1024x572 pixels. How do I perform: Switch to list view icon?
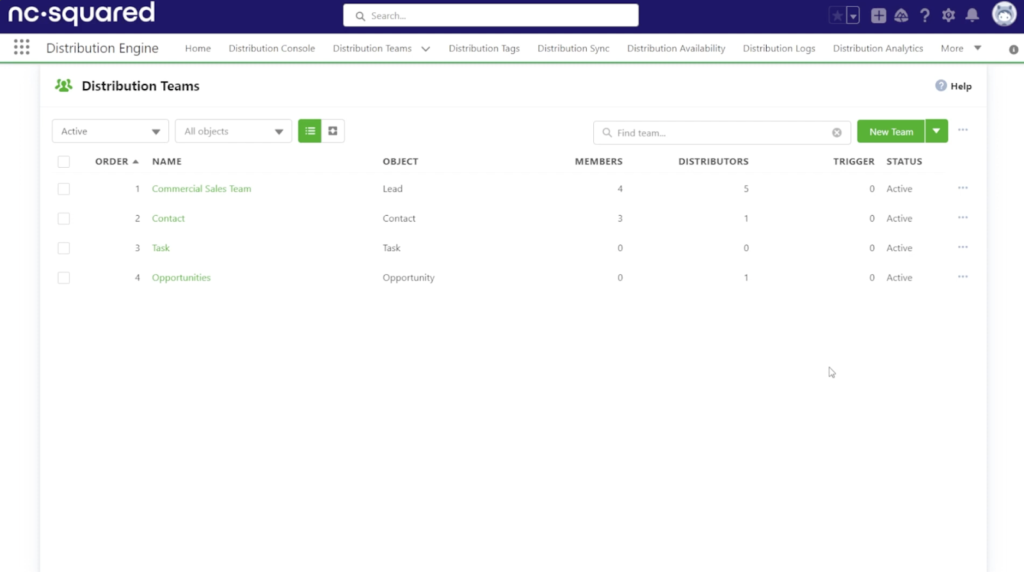(x=310, y=131)
